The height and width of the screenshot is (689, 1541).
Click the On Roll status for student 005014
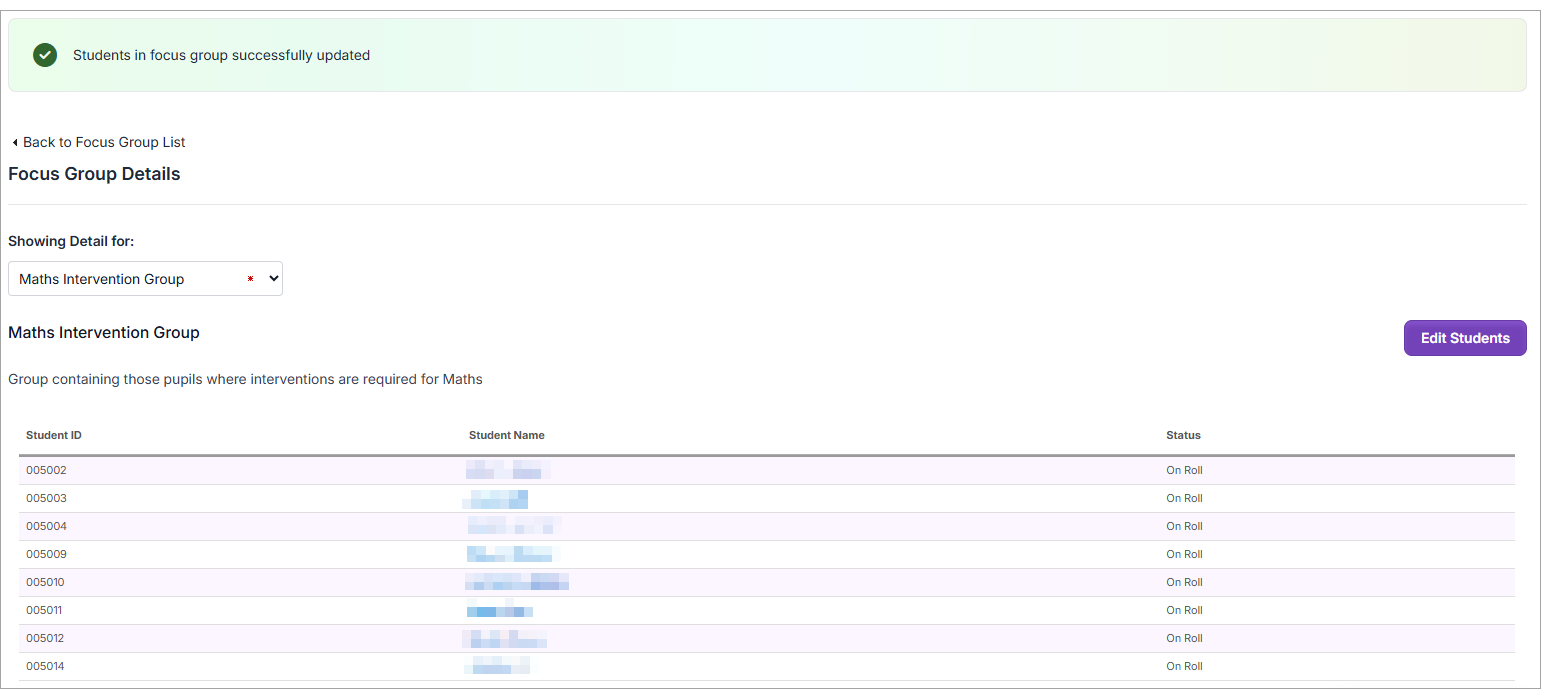(x=1184, y=666)
